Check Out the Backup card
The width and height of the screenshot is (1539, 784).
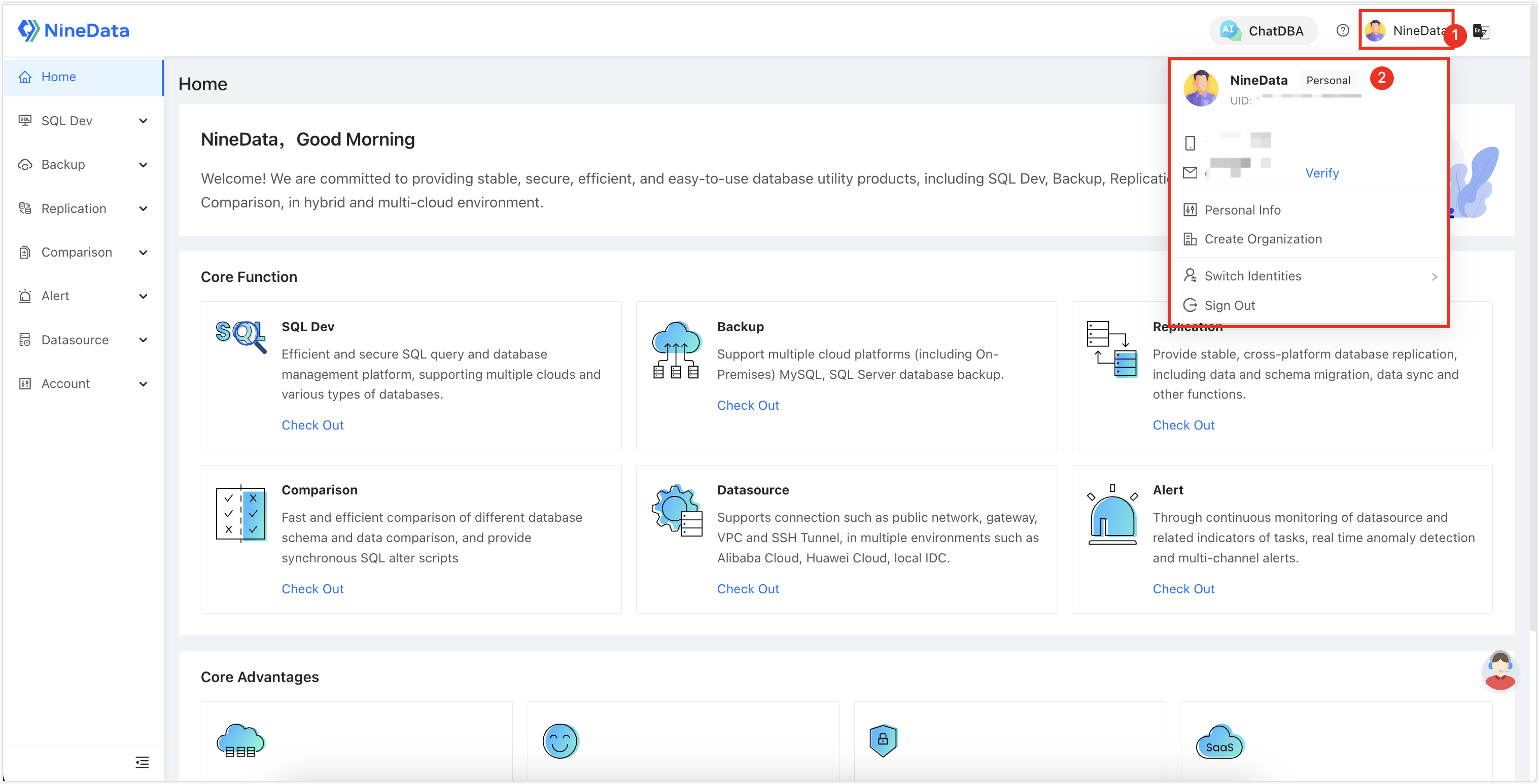tap(748, 405)
